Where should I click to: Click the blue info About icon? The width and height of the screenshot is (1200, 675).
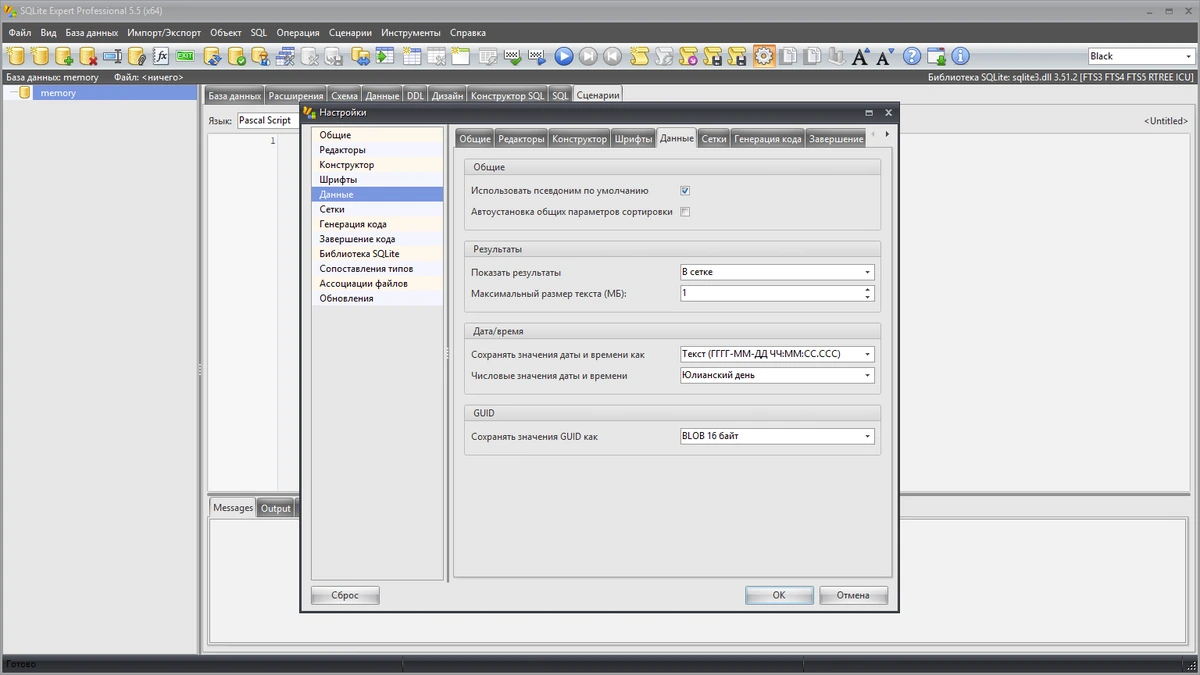point(961,56)
